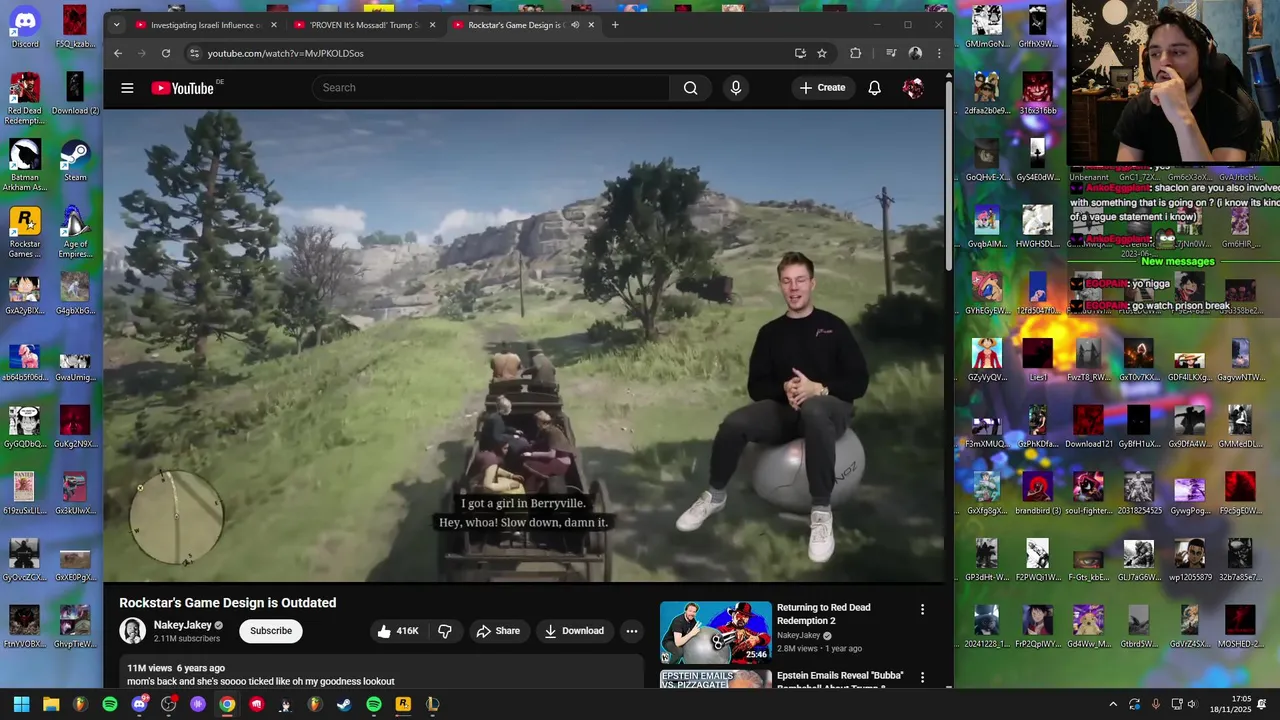Open more actions ellipsis under video
The width and height of the screenshot is (1280, 720).
[x=631, y=631]
